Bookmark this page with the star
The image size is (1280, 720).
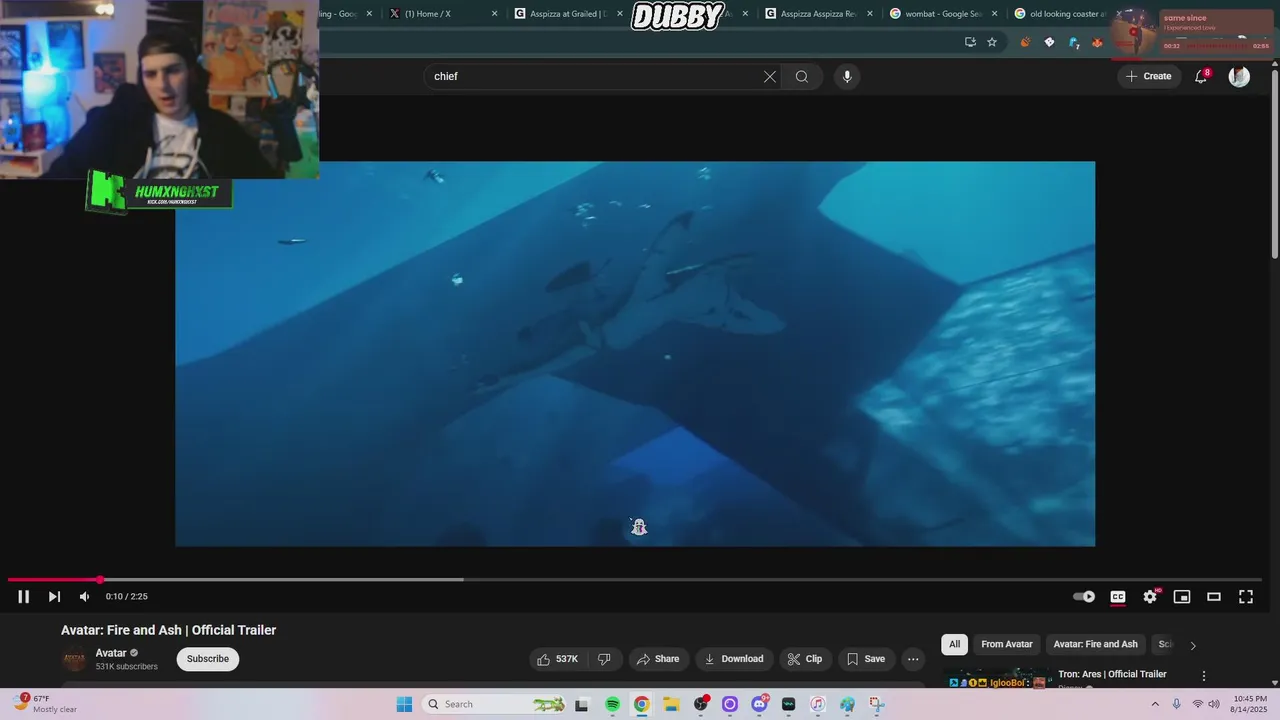pos(992,42)
